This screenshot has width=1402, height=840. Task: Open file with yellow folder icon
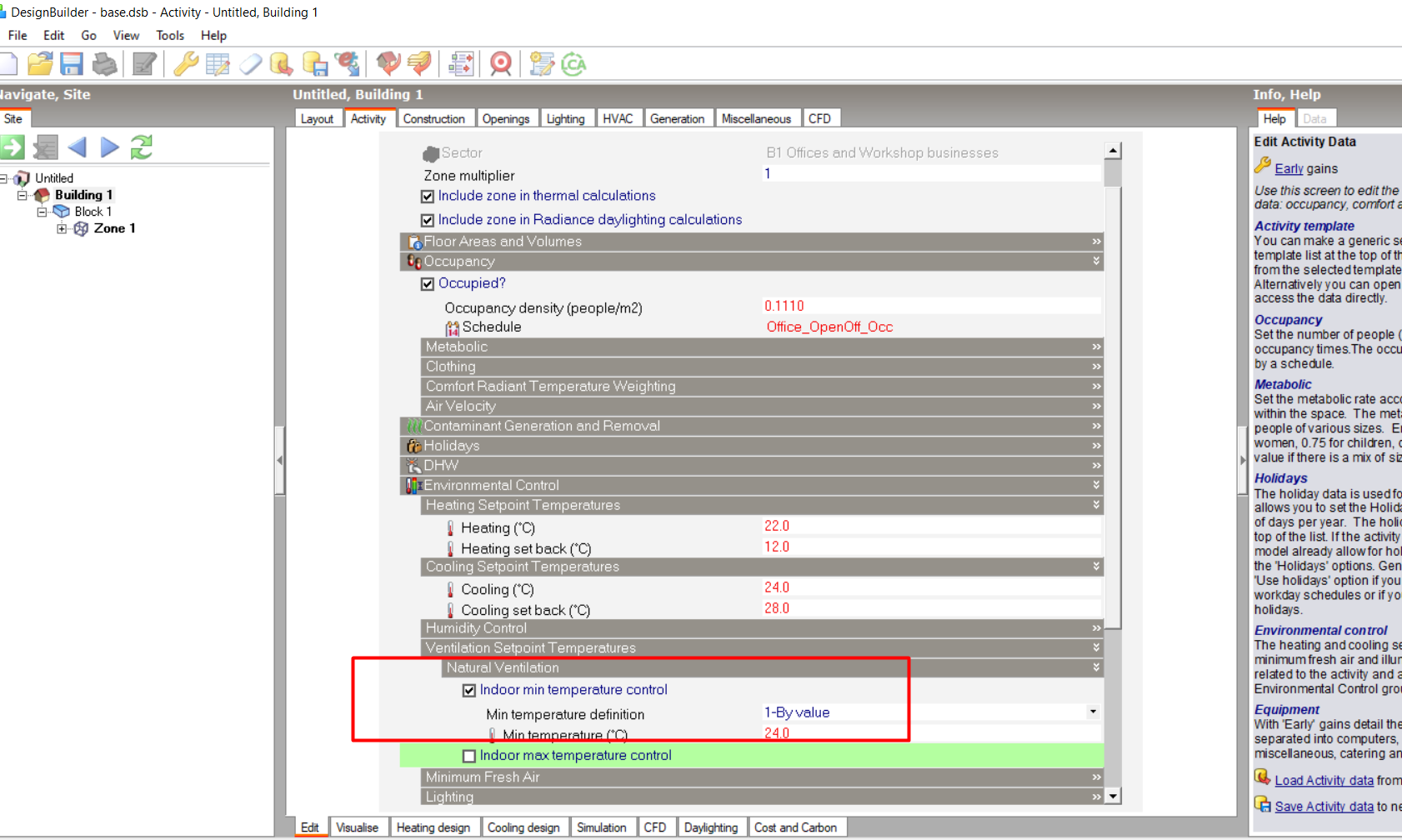[x=40, y=63]
